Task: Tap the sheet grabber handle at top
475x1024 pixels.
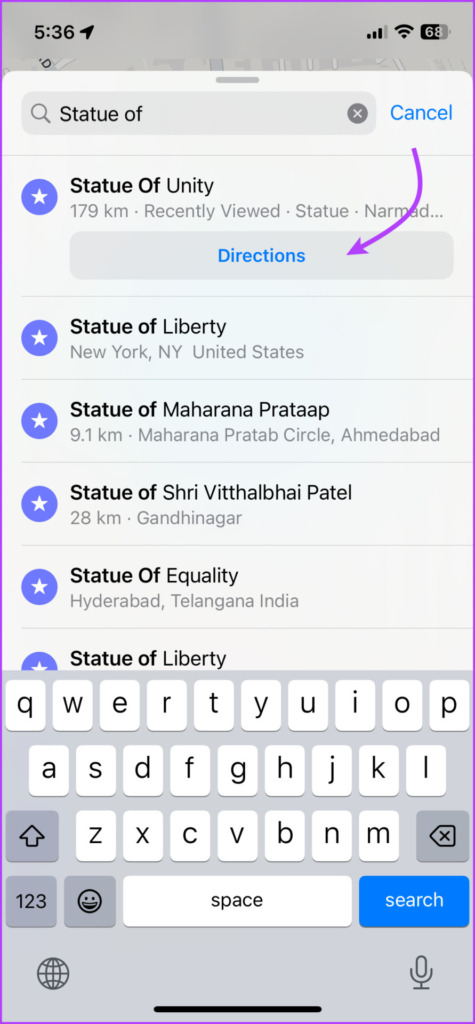Action: click(238, 80)
